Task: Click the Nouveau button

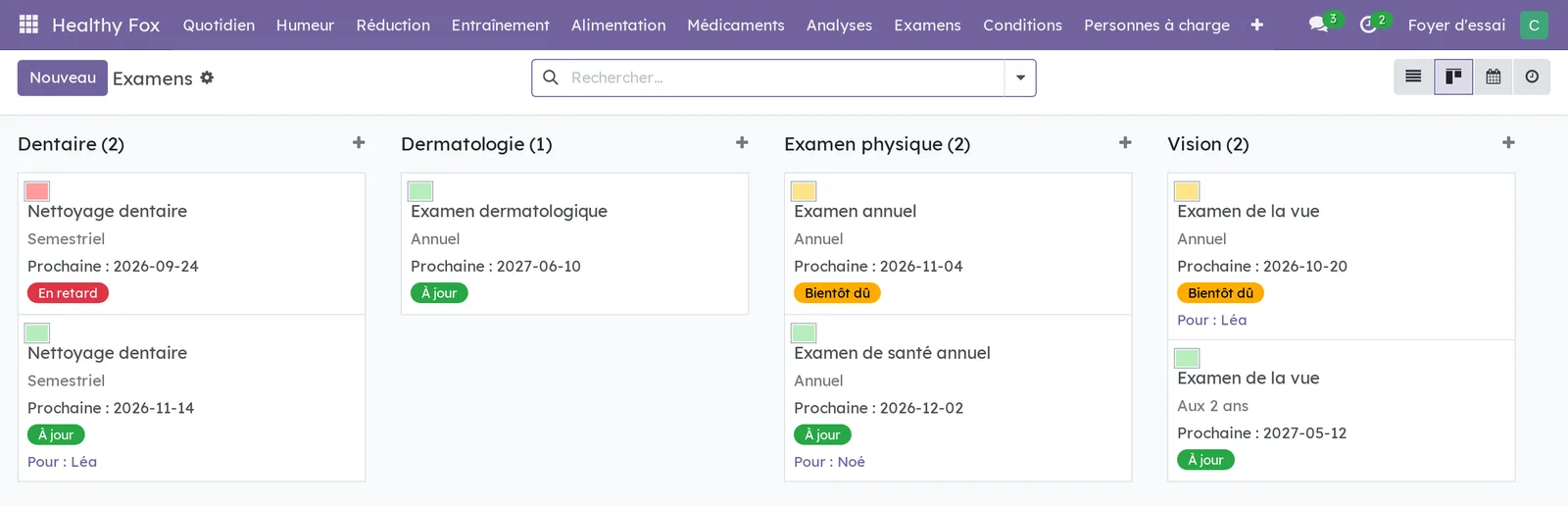Action: [63, 77]
